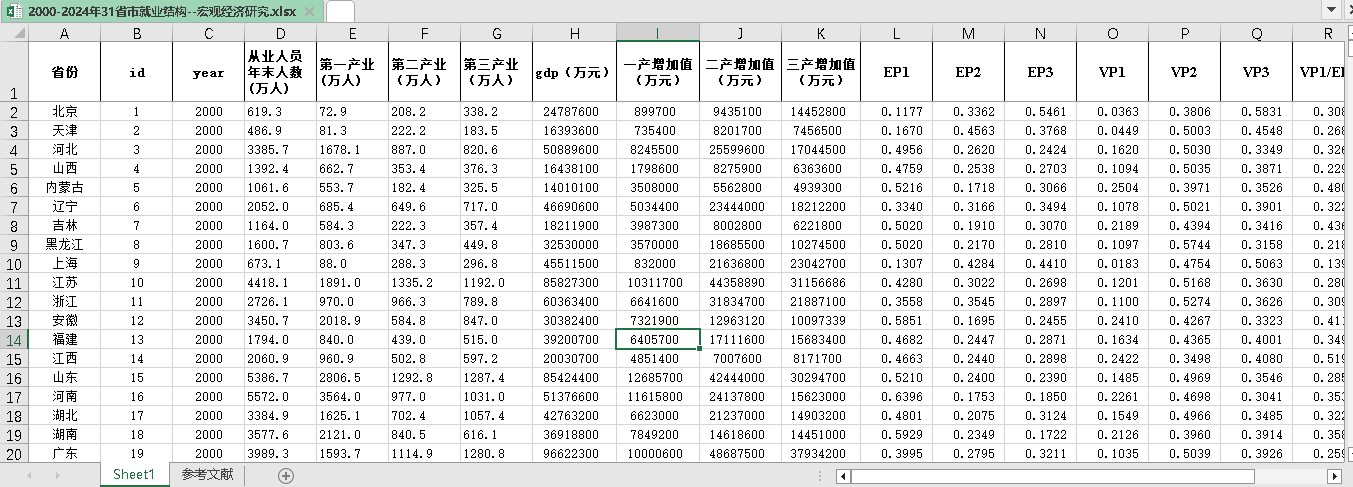Click 浙江 VP2 value 0.5274
The width and height of the screenshot is (1353, 487).
(x=1184, y=302)
